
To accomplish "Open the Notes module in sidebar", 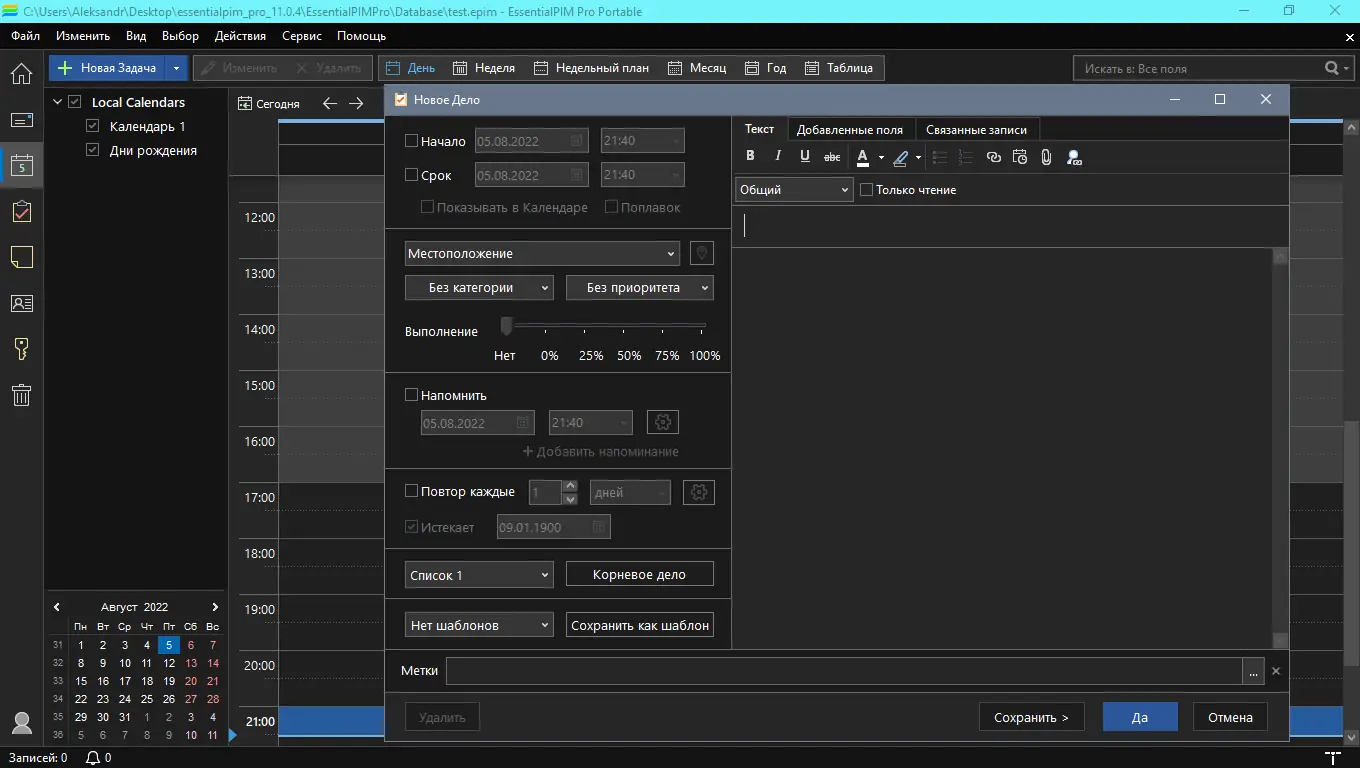I will tap(21, 257).
